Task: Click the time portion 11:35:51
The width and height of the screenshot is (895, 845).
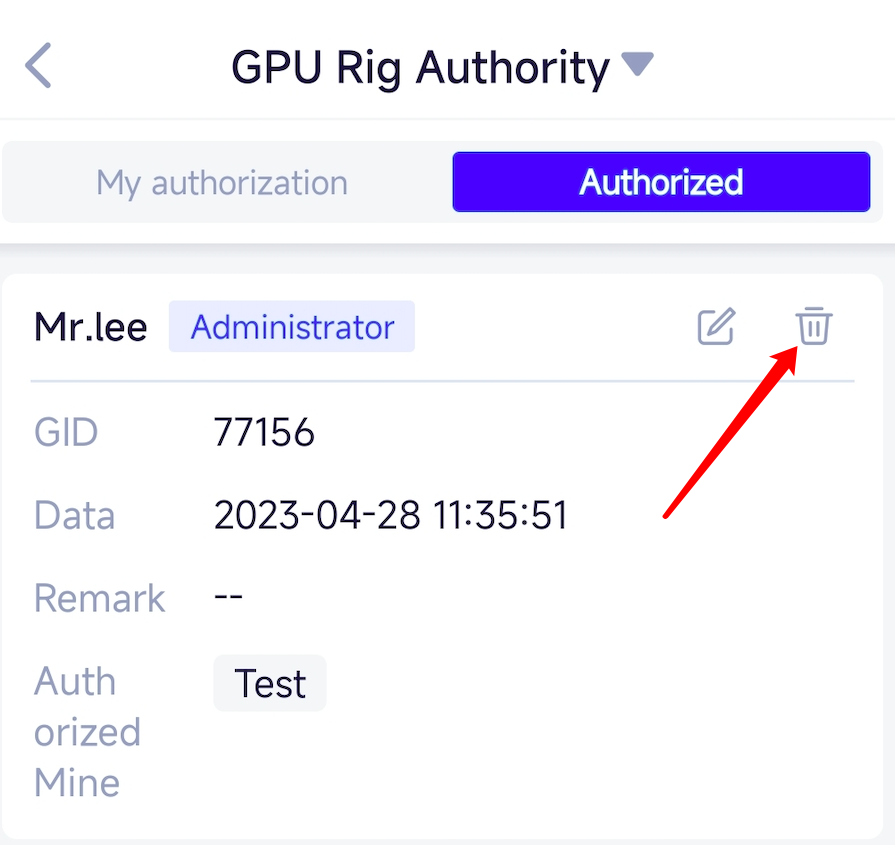Action: 500,516
